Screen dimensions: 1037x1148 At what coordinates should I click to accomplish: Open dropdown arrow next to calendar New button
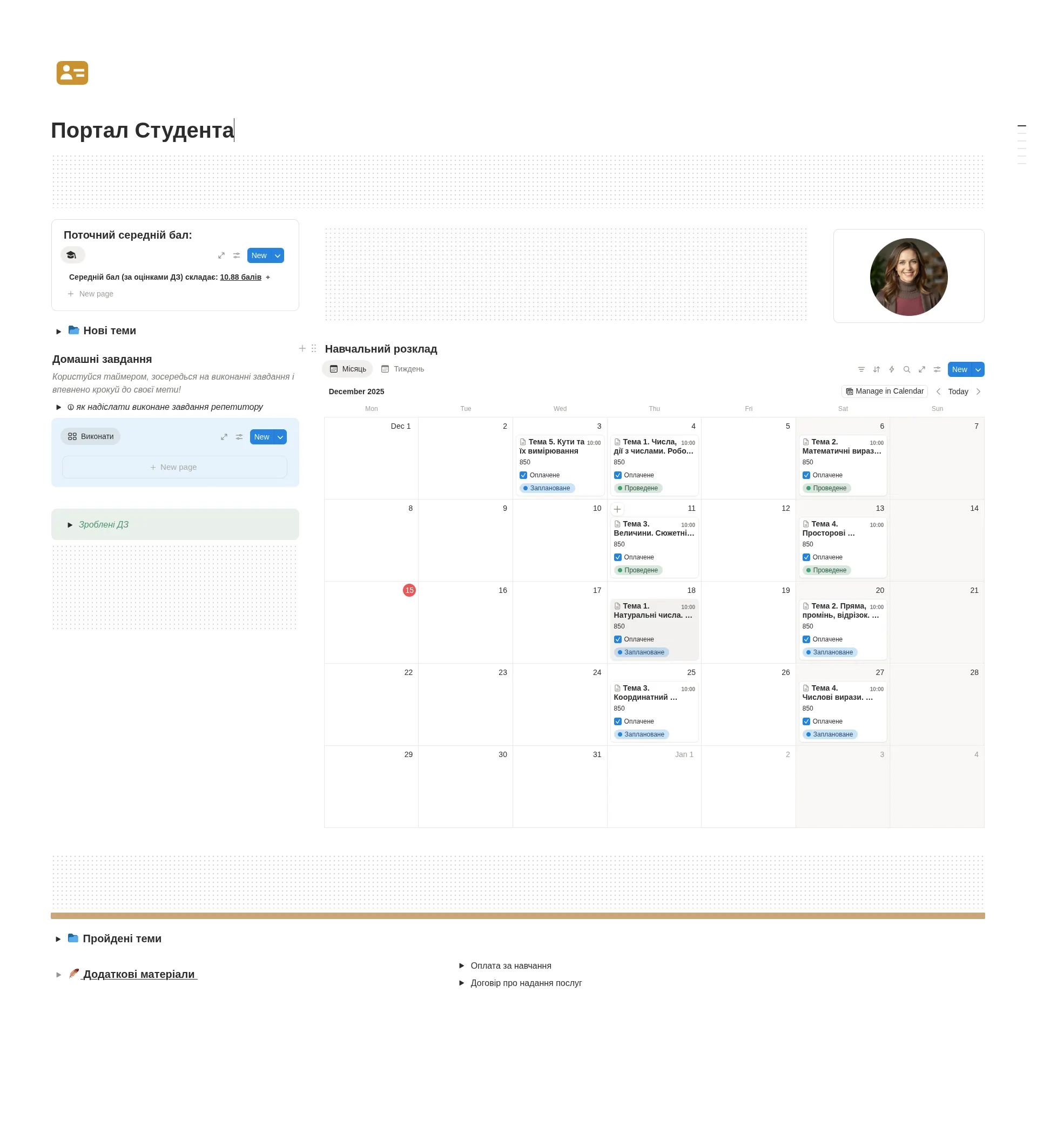978,369
